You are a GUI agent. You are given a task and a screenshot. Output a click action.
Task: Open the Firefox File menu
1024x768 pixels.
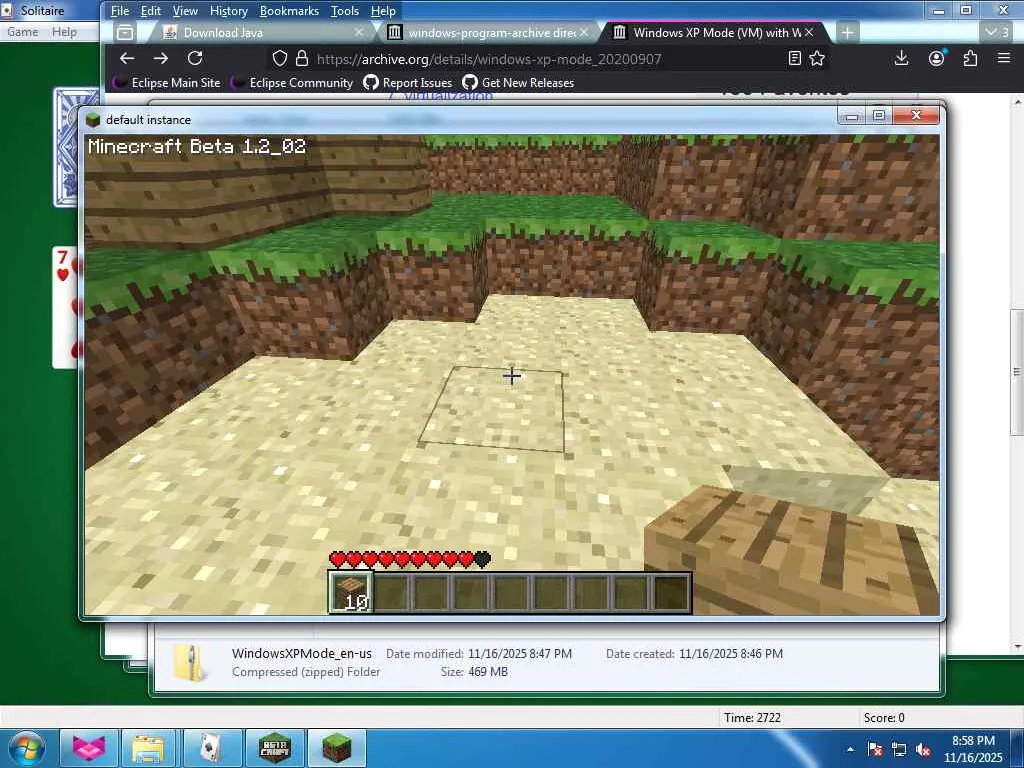[120, 11]
